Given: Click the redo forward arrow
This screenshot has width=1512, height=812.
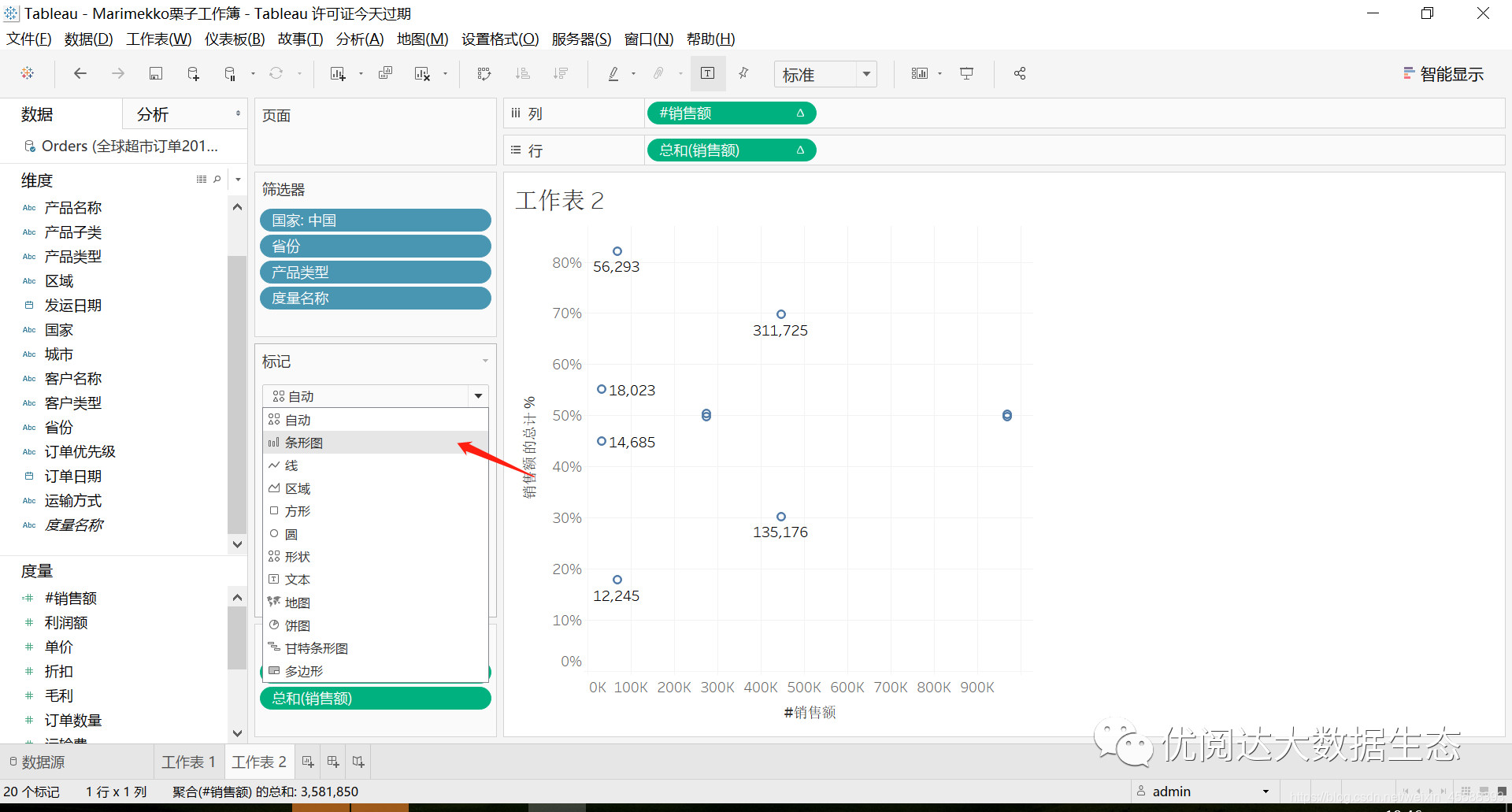Looking at the screenshot, I should pos(118,73).
